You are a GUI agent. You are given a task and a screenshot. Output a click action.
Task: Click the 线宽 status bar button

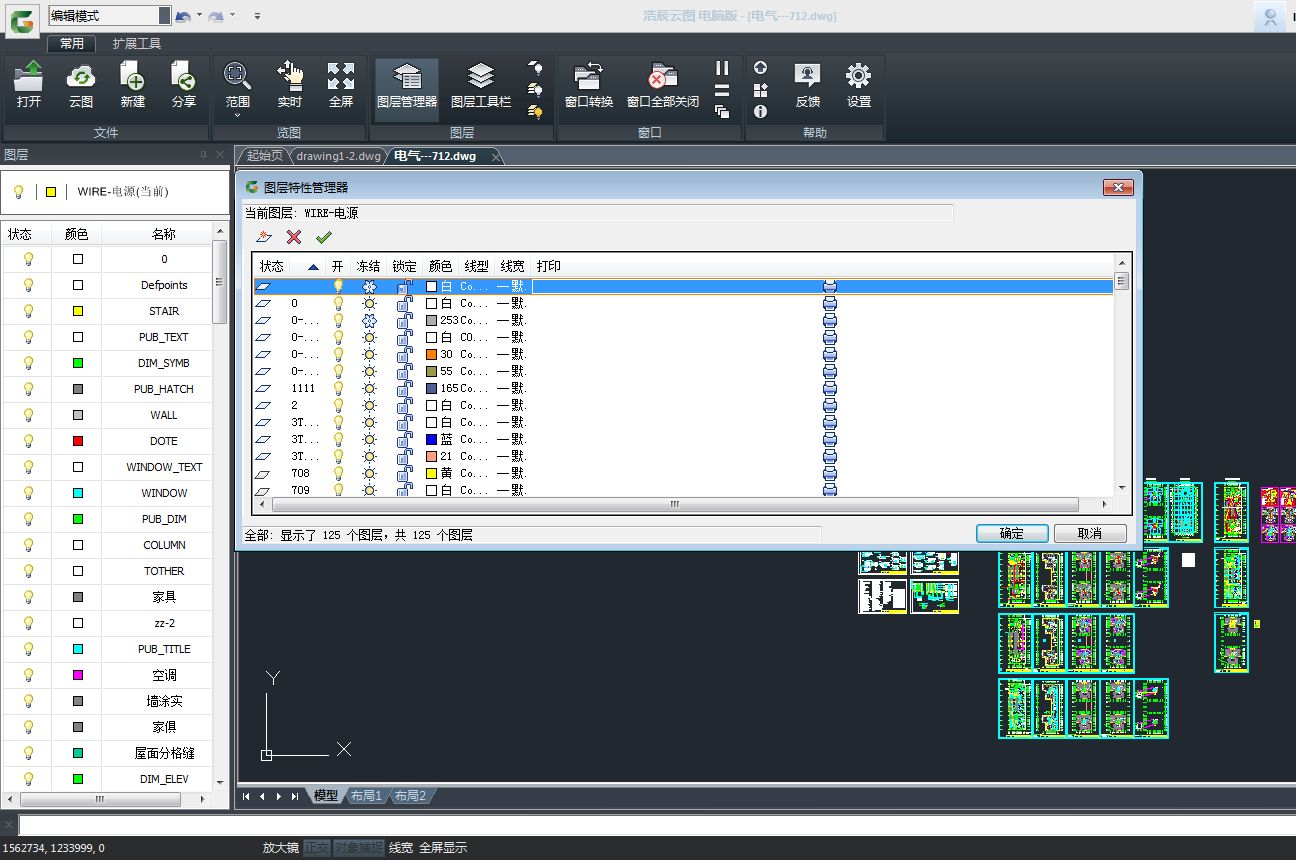401,848
